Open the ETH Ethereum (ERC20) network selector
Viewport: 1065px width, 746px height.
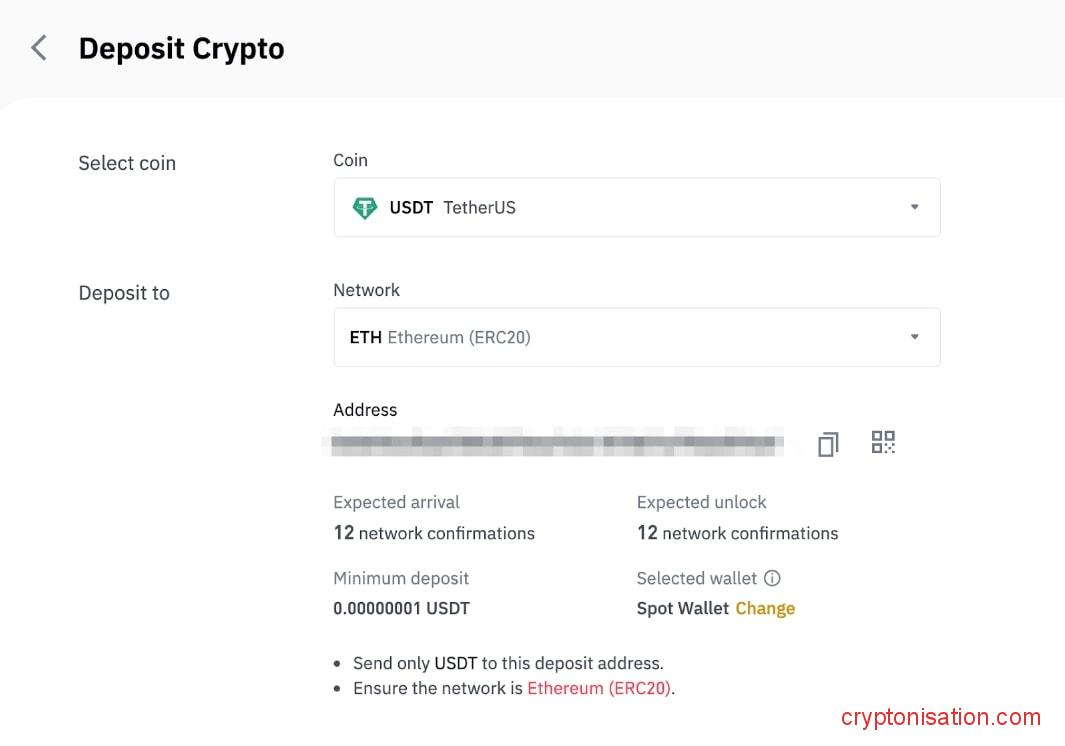point(636,338)
